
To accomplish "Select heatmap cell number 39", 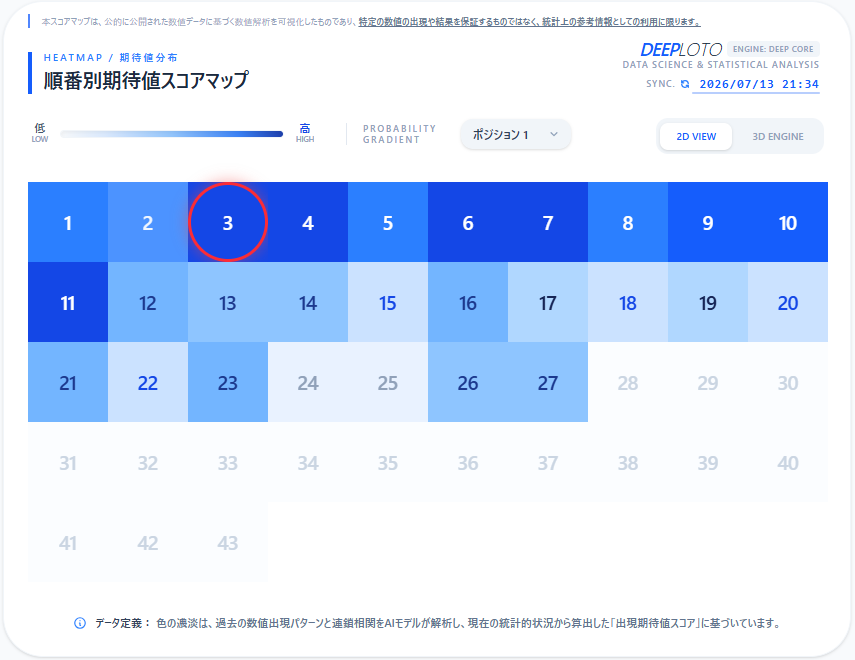I will [x=708, y=462].
